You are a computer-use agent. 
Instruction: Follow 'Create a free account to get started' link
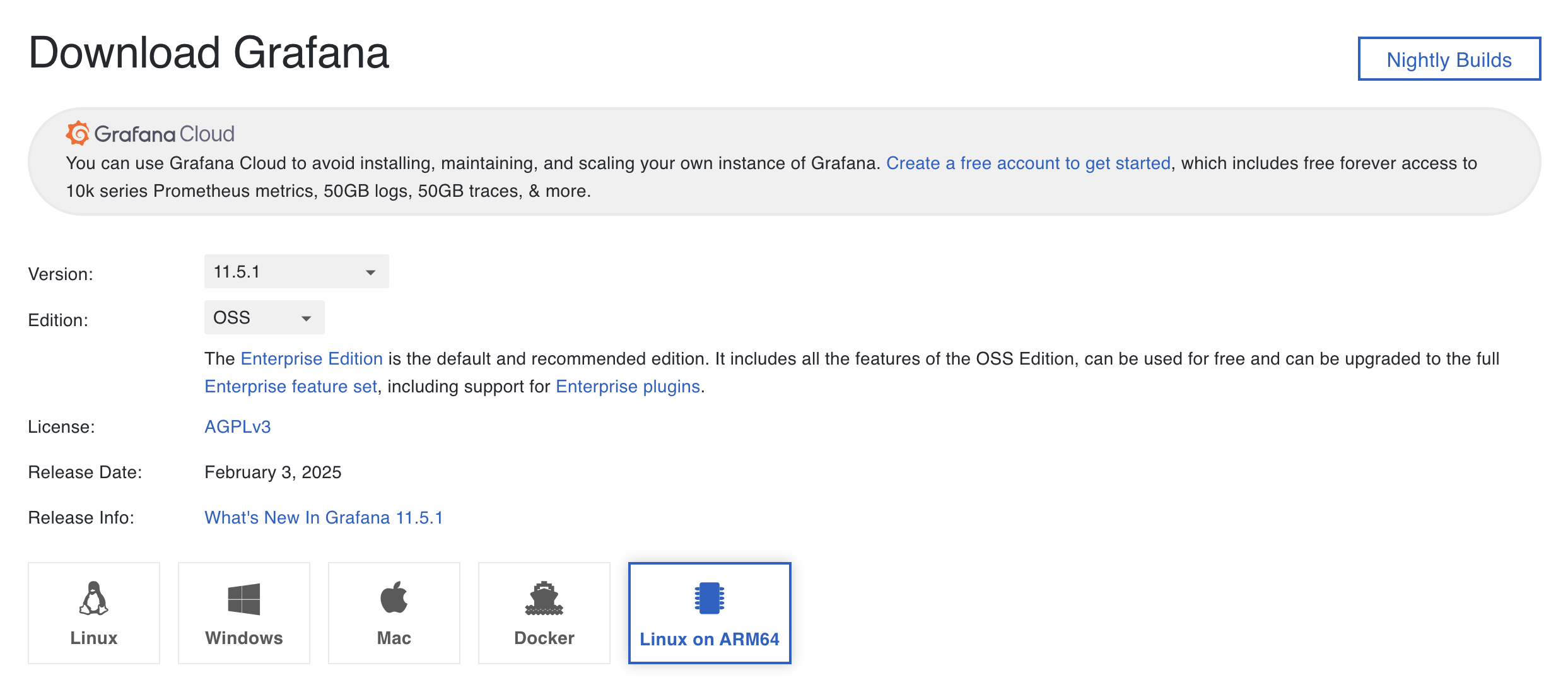(x=1029, y=163)
